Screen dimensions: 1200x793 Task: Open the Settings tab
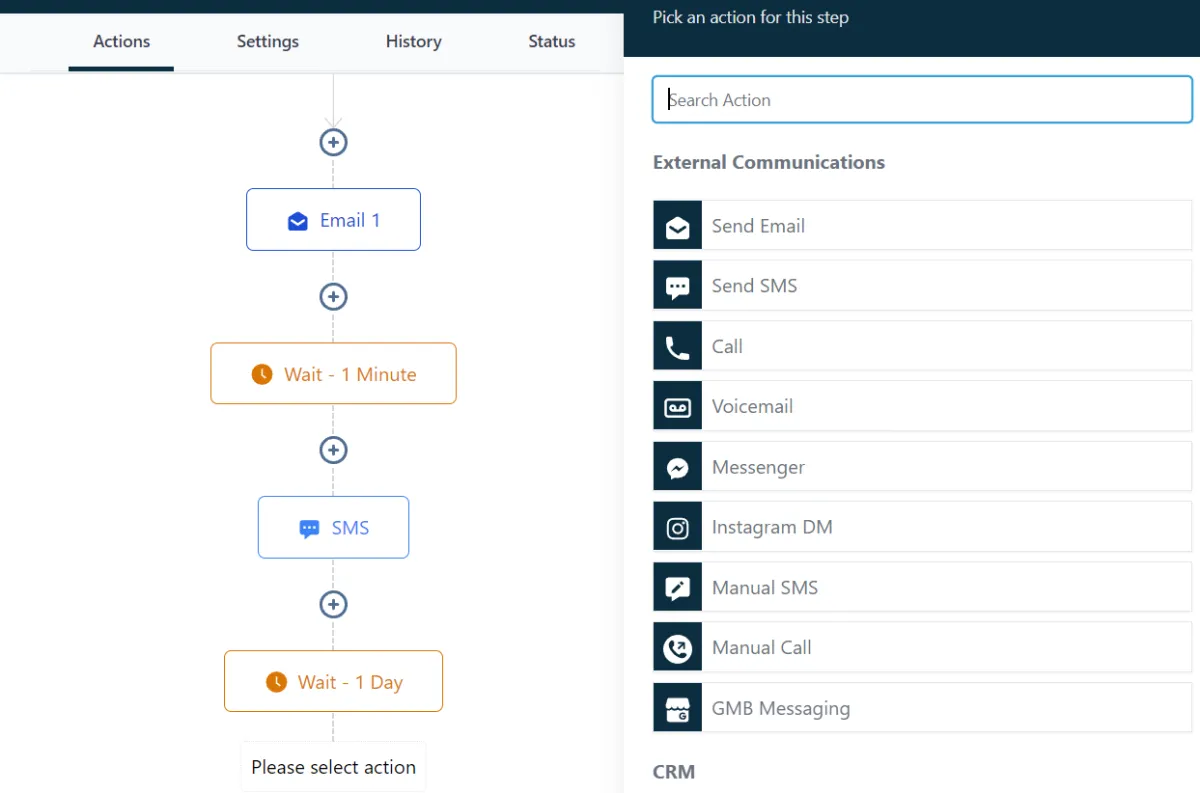coord(268,42)
